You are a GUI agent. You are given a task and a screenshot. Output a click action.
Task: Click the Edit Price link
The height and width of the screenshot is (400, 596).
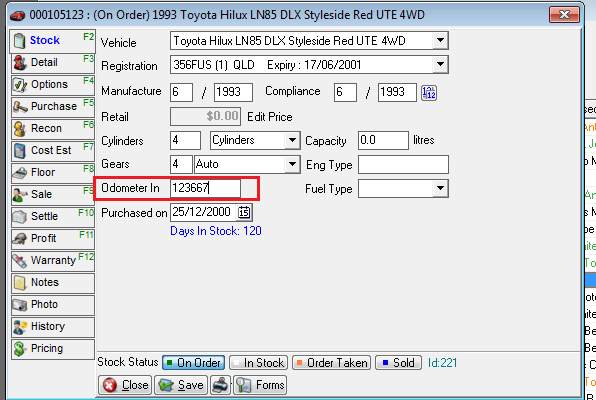pyautogui.click(x=269, y=117)
